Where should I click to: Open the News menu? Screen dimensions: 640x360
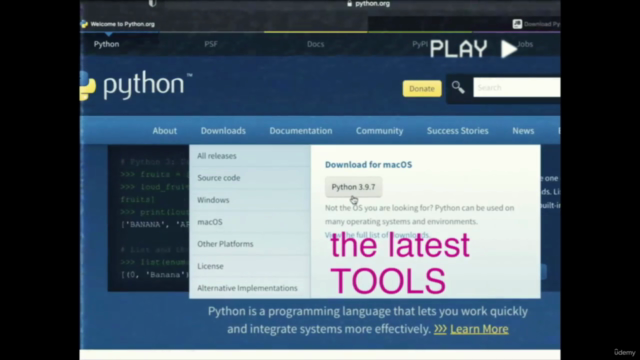[523, 131]
